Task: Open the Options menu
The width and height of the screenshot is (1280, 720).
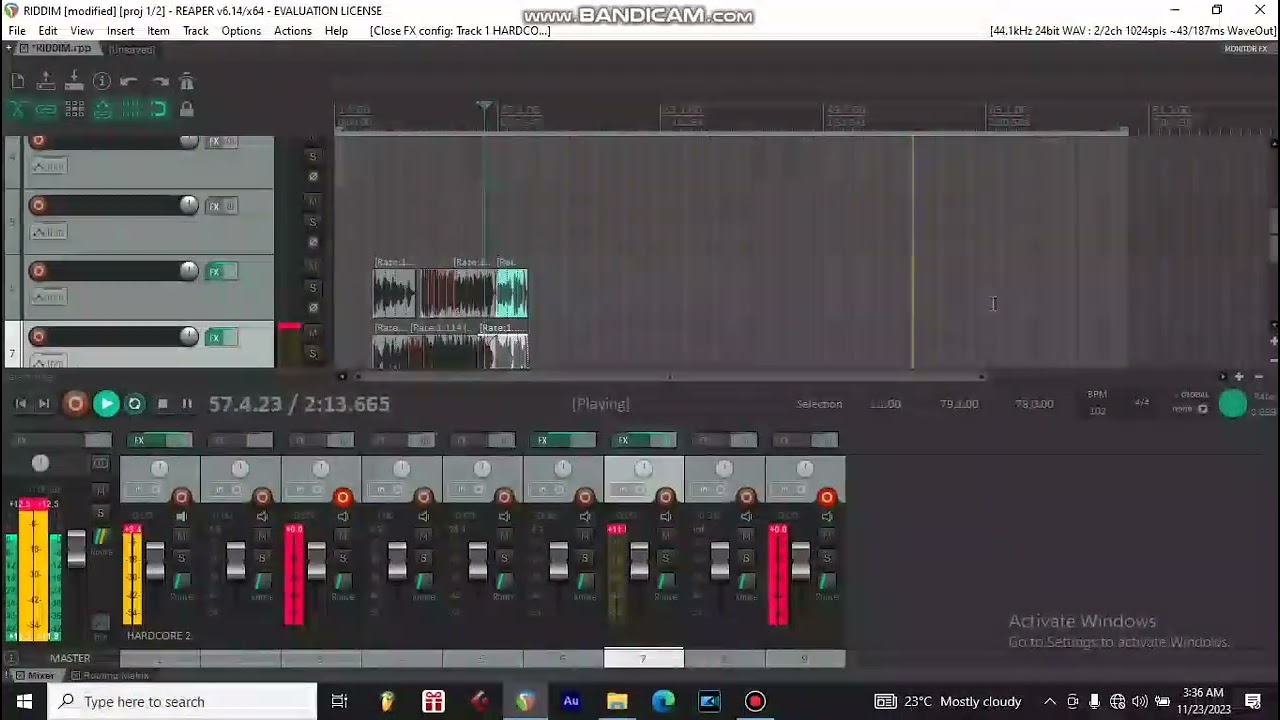Action: tap(241, 31)
